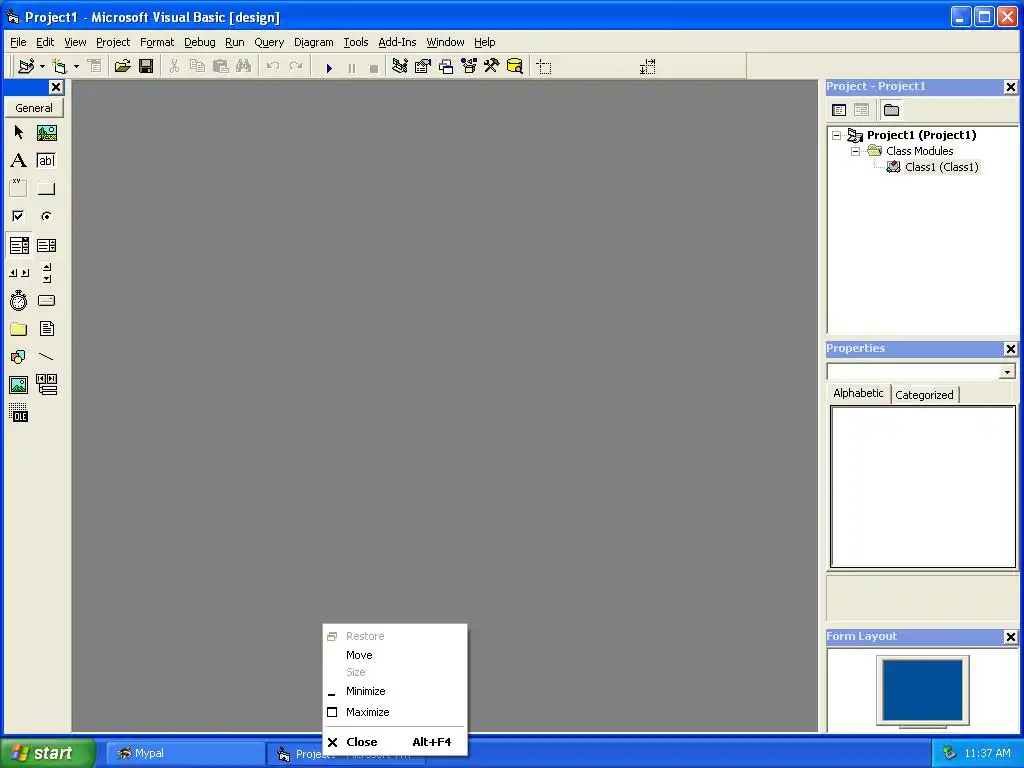Select the ComboBox control tool
Viewport: 1024px width, 768px height.
[x=18, y=245]
